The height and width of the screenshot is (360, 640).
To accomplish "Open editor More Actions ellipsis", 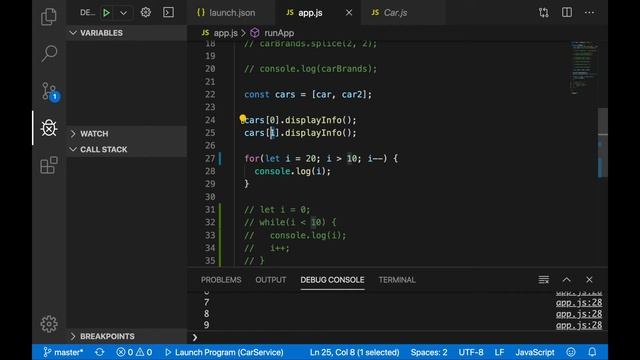I will [589, 13].
